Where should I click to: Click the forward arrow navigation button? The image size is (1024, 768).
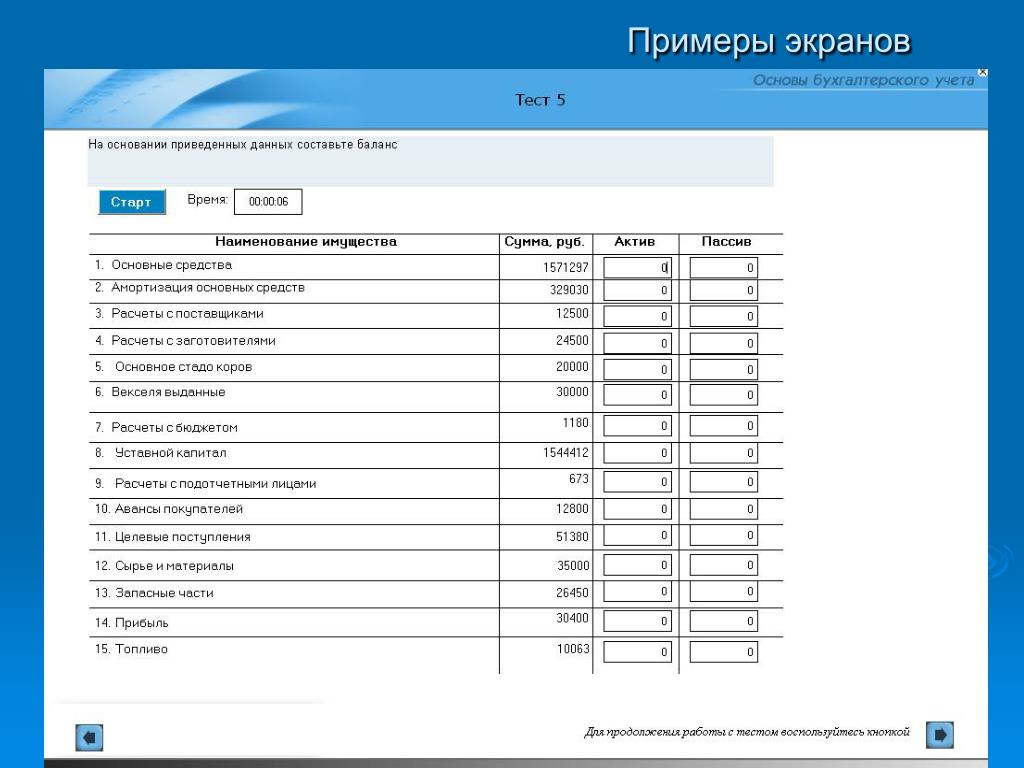tap(940, 735)
